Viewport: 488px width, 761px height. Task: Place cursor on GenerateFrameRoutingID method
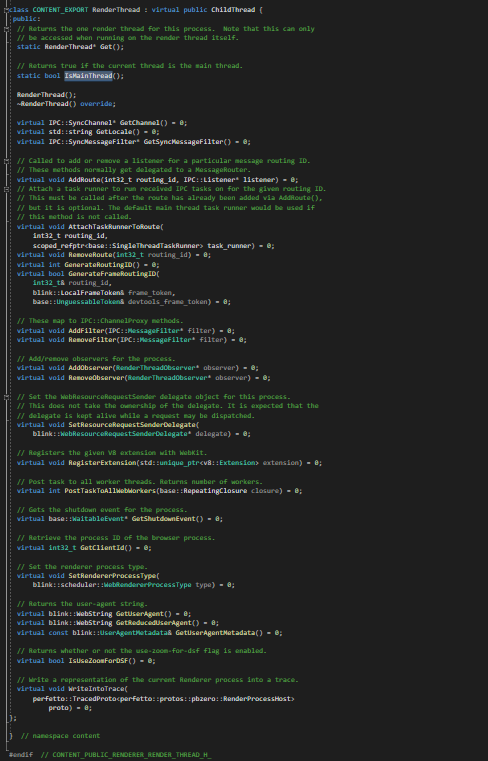(112, 274)
